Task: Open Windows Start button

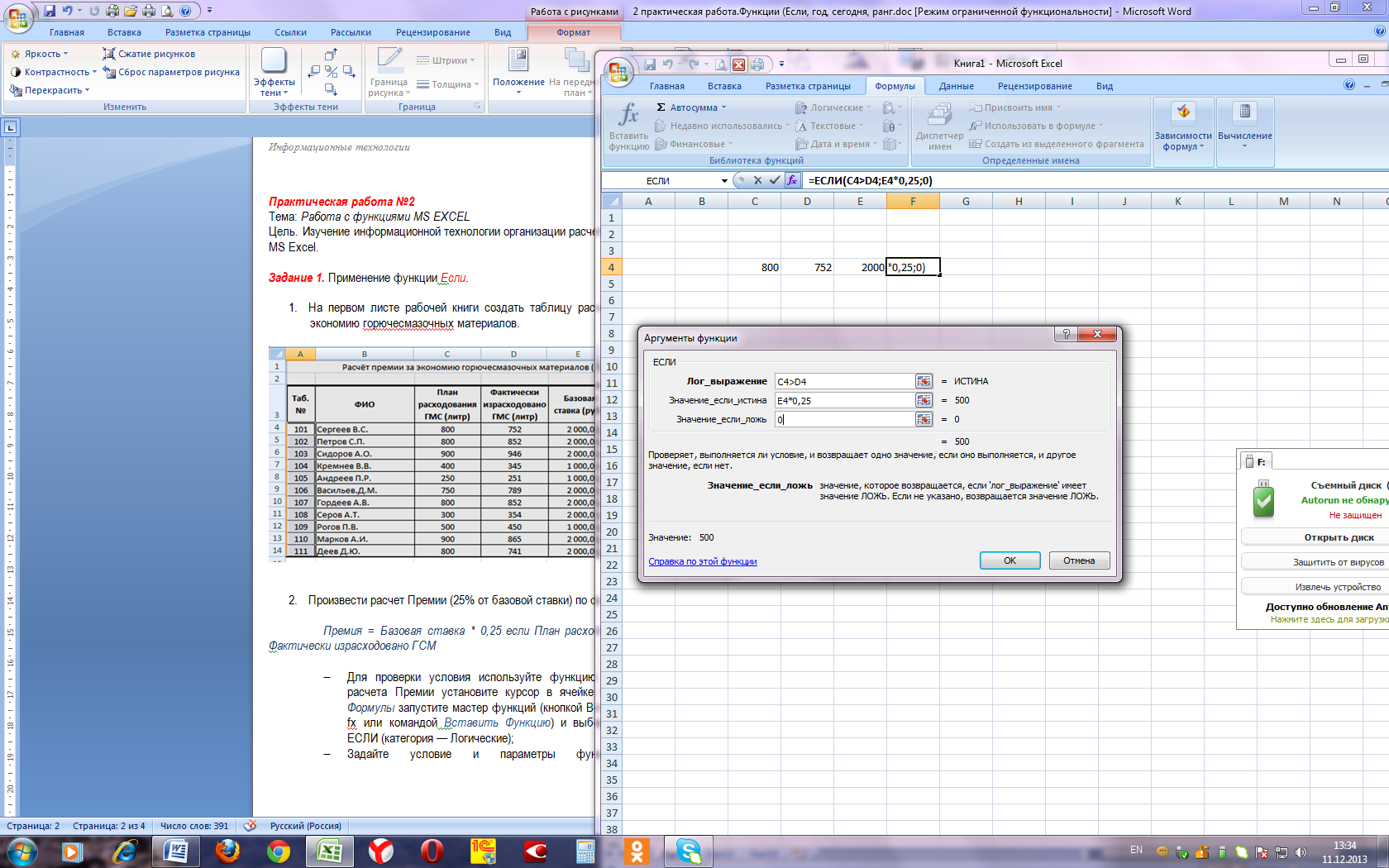Action: click(x=21, y=851)
